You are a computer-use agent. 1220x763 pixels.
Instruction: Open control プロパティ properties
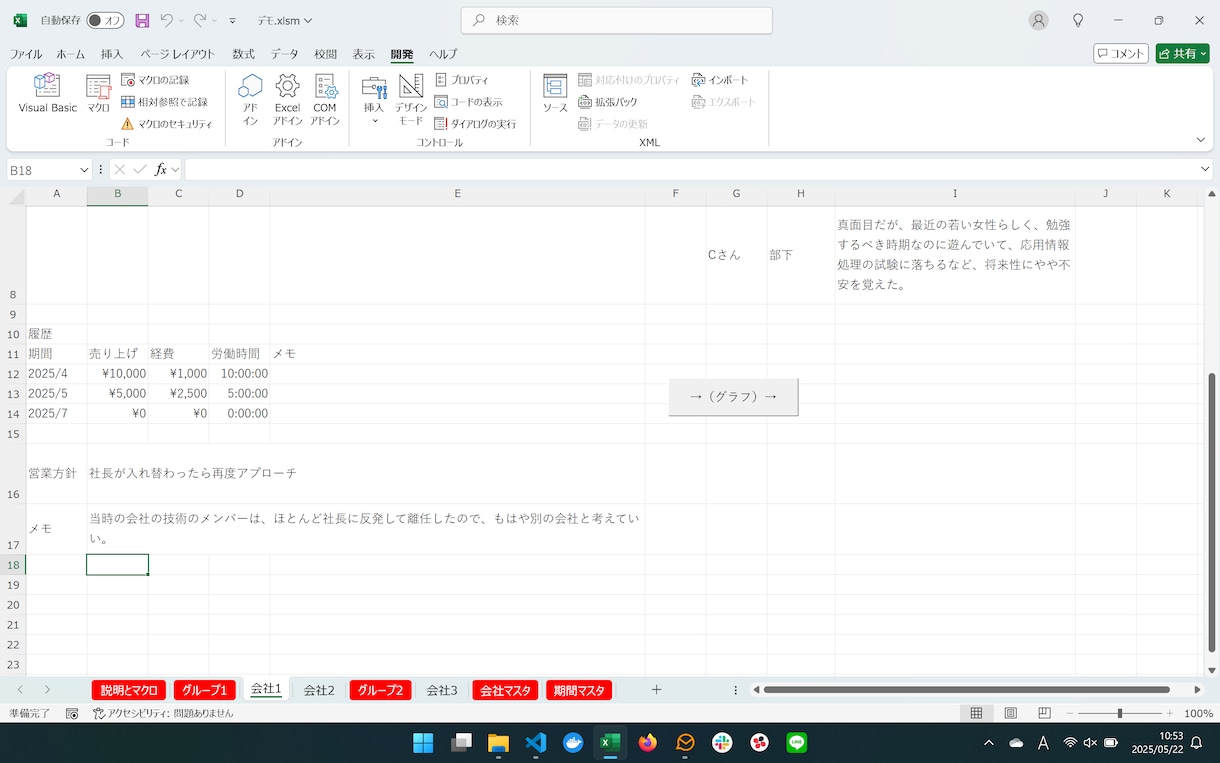point(462,80)
